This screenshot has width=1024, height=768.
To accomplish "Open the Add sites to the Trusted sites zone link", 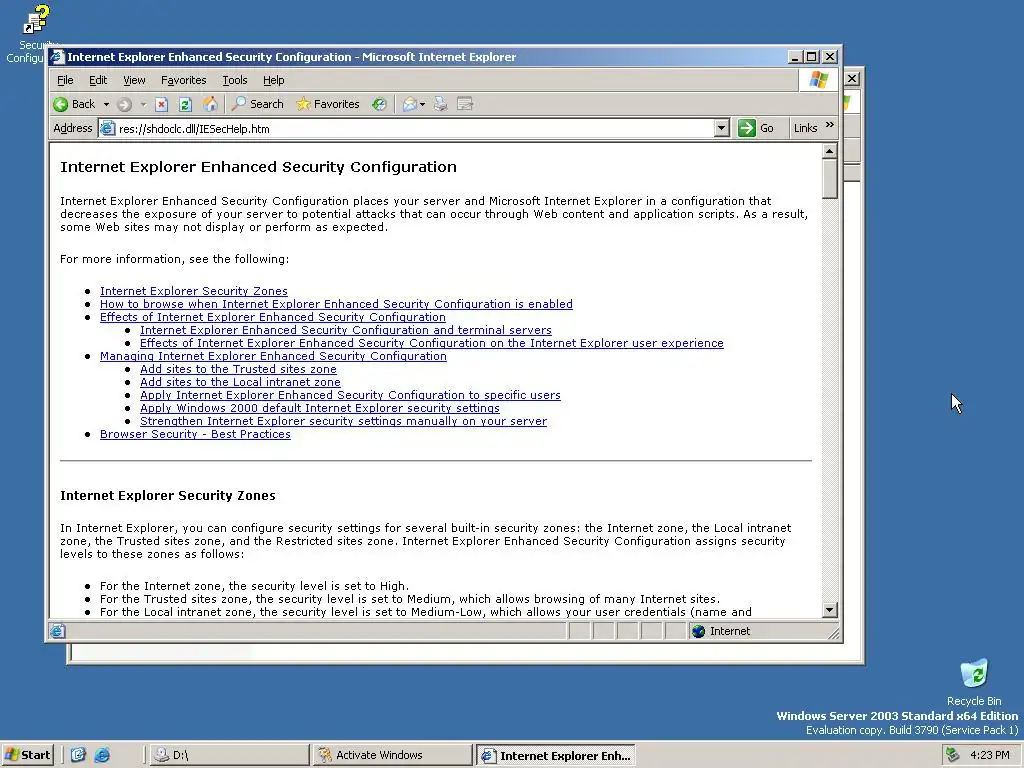I will [238, 369].
